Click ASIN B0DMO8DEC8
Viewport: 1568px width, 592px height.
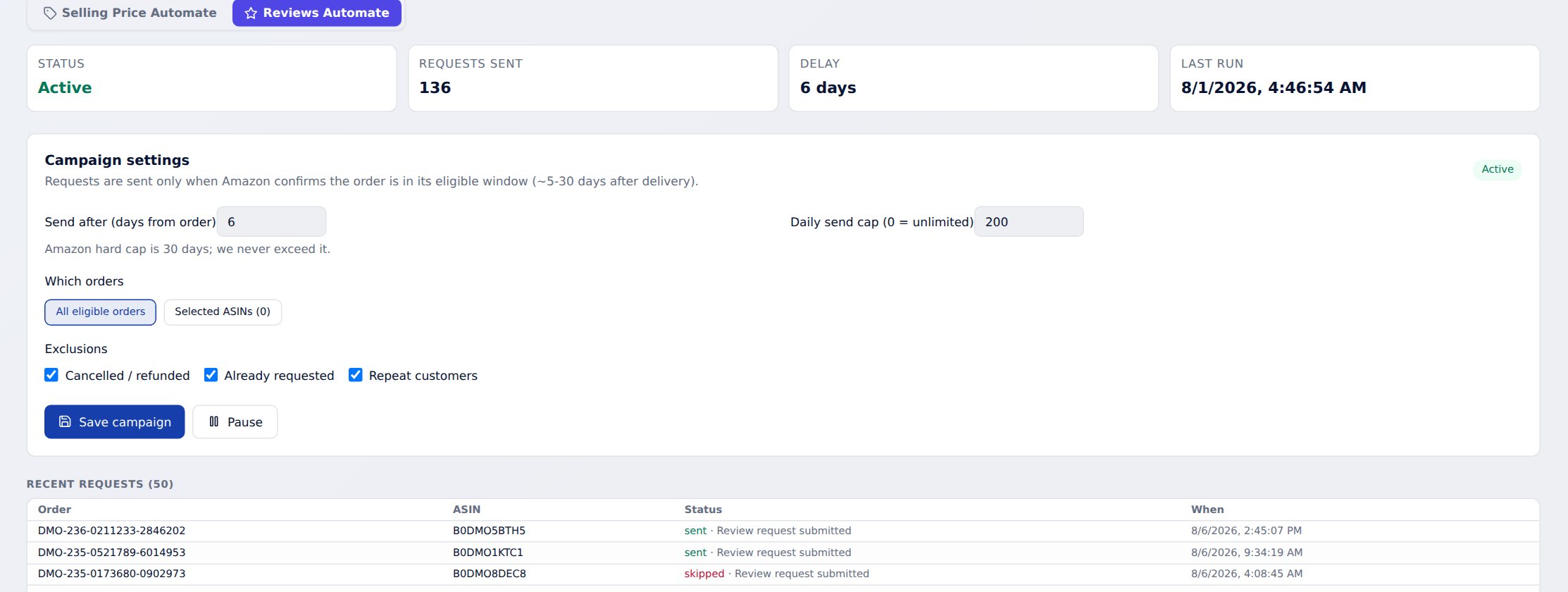(x=490, y=574)
